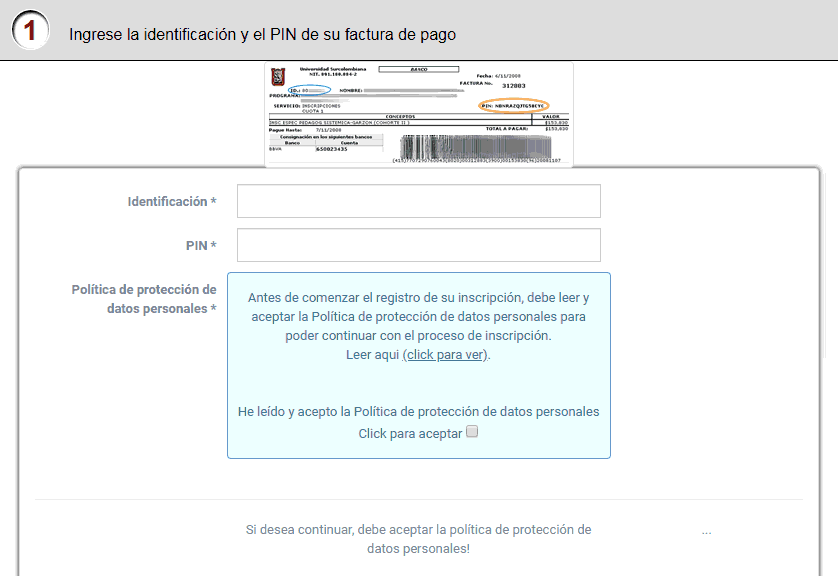Click the 'Identificación *' field label

[x=172, y=202]
